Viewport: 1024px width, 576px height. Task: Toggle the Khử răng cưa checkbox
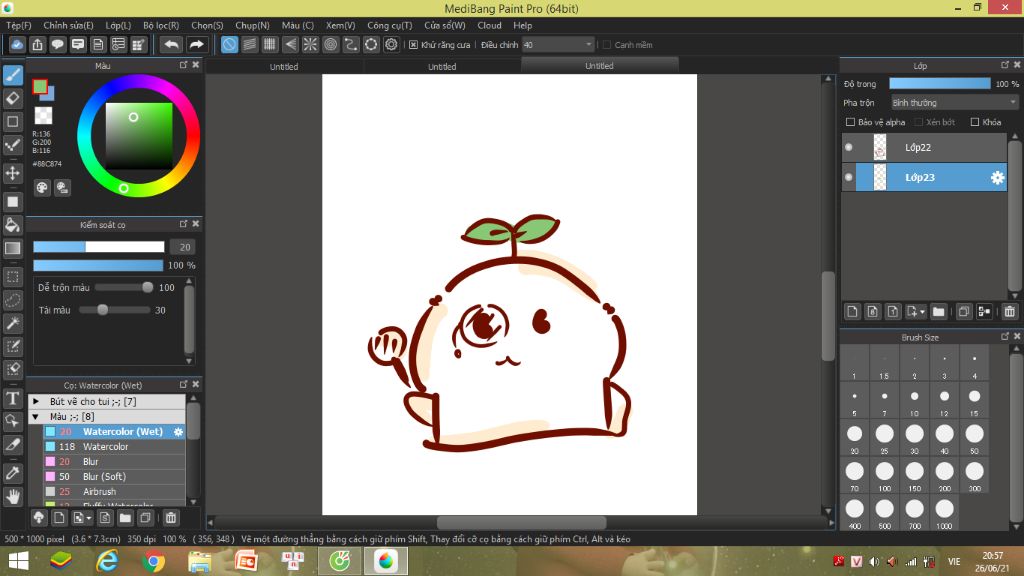click(413, 44)
